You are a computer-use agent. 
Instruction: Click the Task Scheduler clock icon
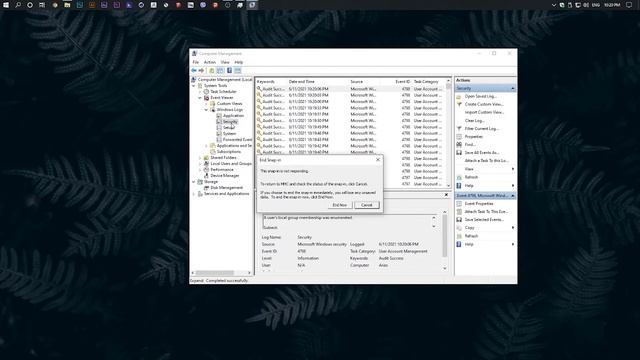[x=207, y=92]
